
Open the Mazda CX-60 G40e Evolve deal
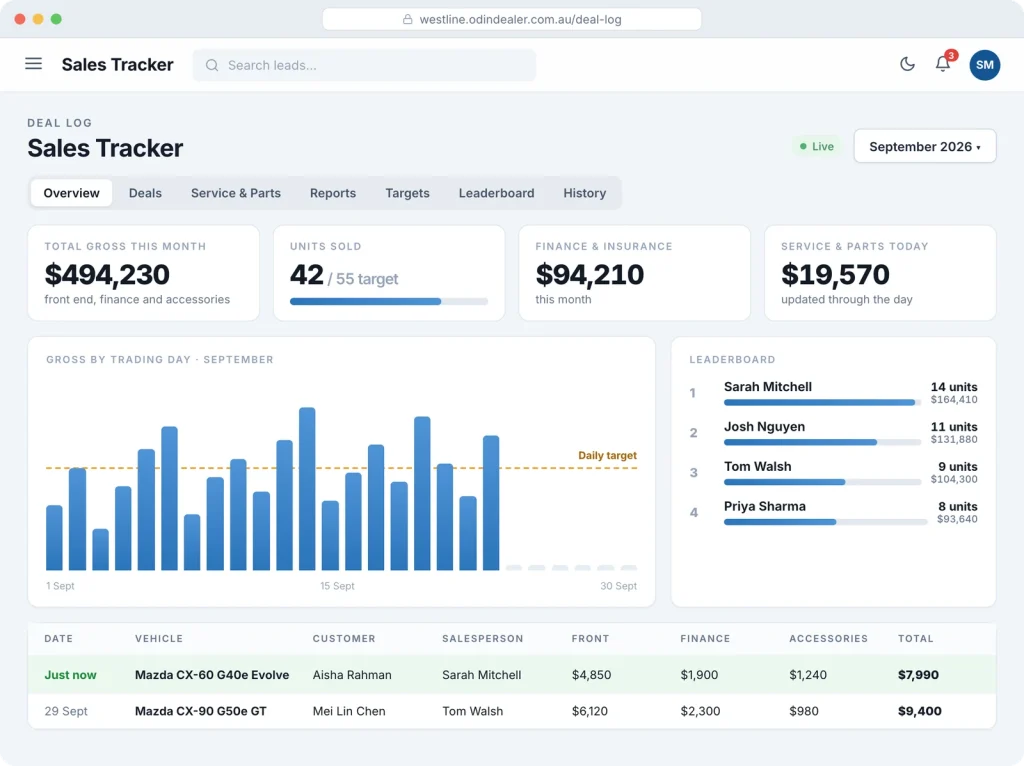[x=212, y=675]
